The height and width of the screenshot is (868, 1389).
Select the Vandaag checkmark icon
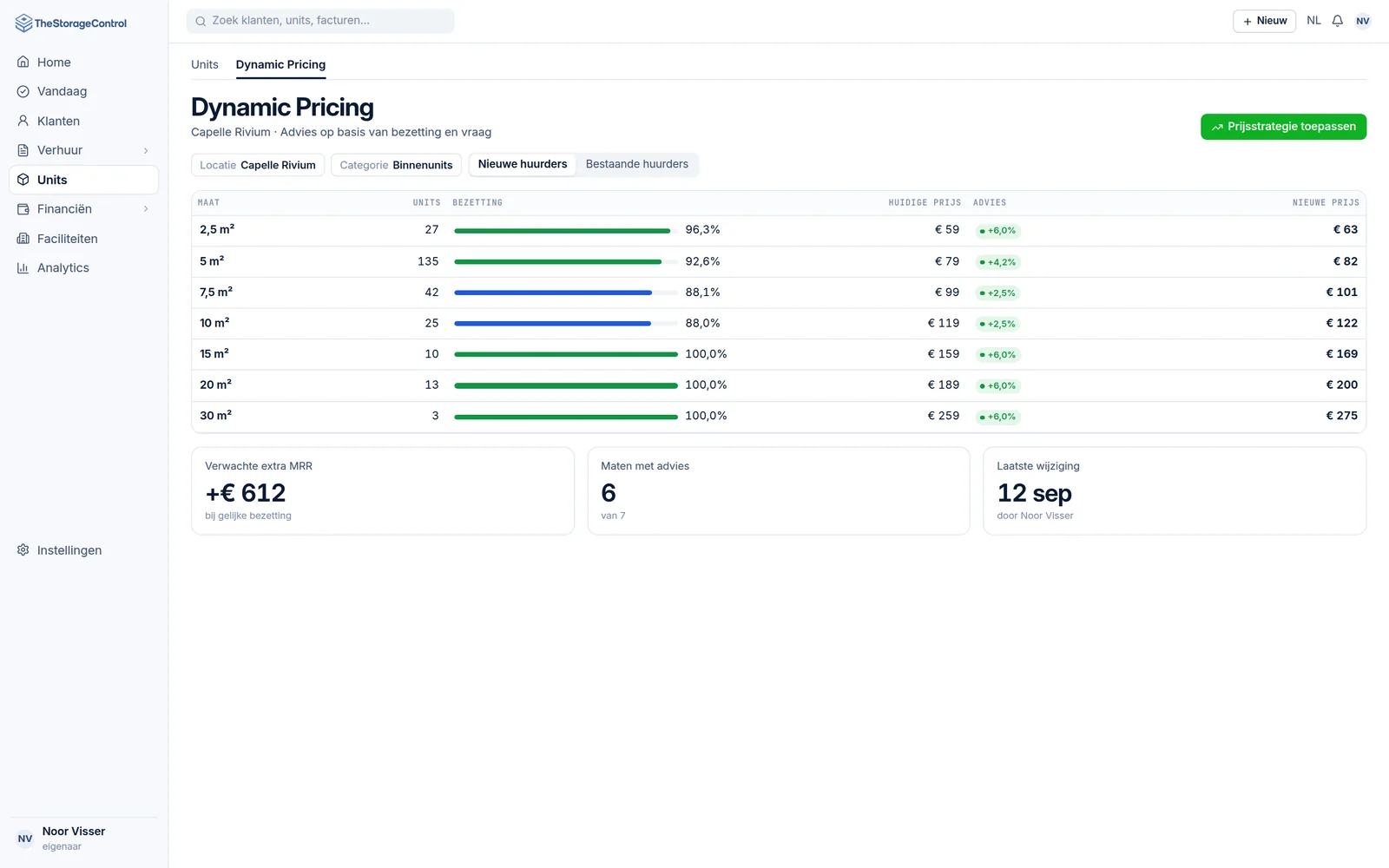[23, 91]
